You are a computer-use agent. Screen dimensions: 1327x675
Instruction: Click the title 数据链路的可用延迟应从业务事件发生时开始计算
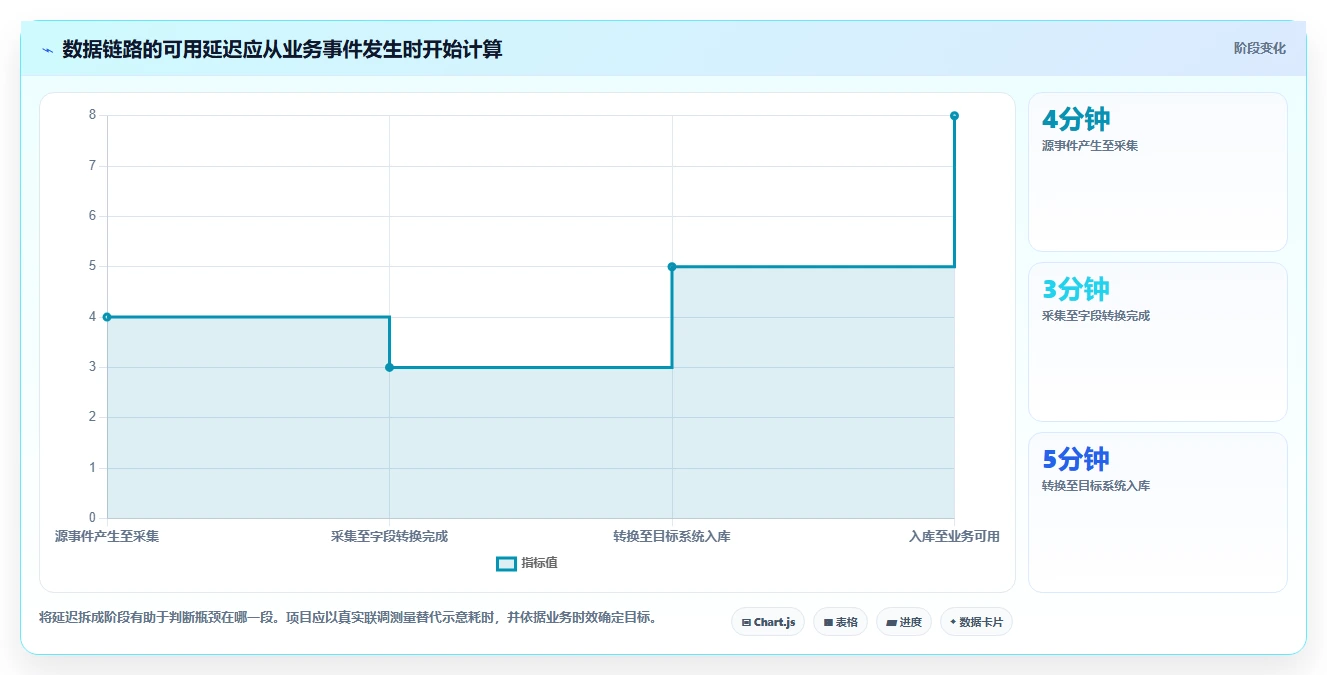click(282, 49)
